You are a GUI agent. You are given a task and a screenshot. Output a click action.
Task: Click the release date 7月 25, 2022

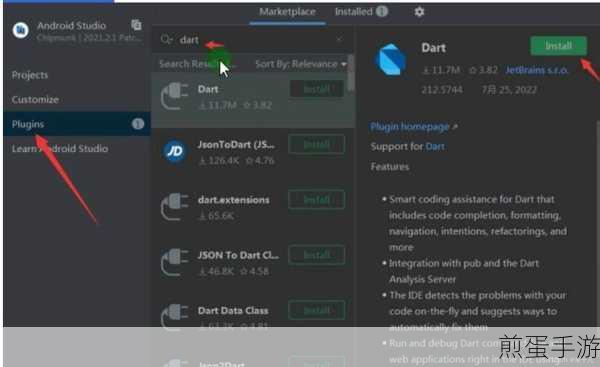(x=509, y=90)
